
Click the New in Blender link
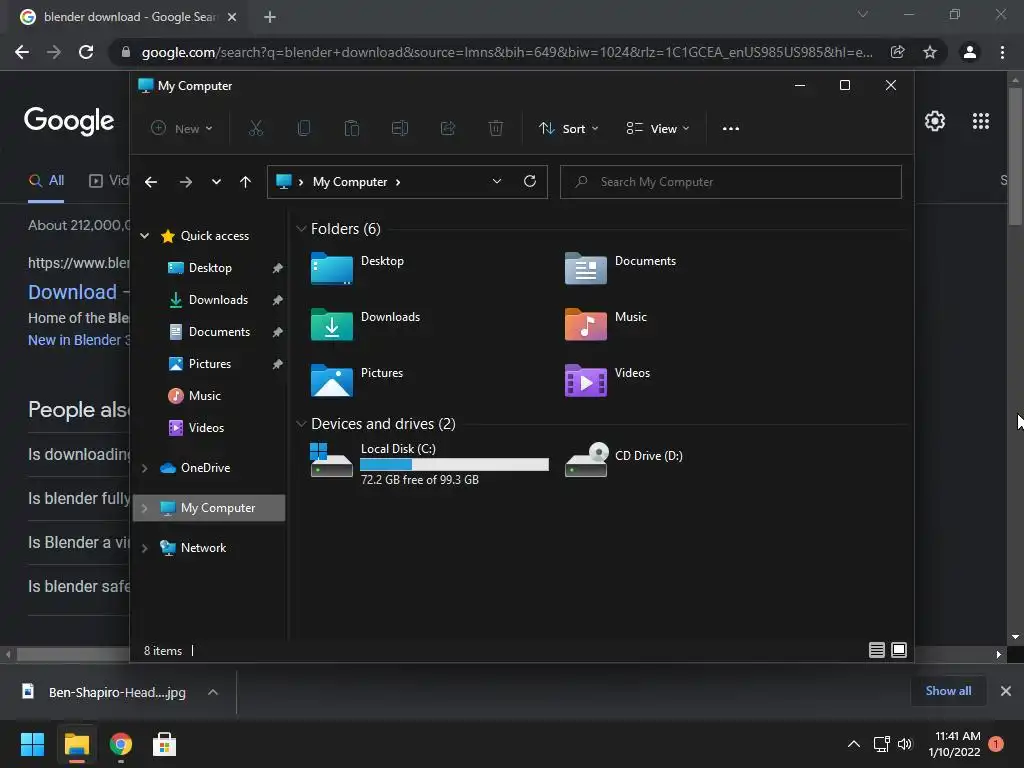(78, 340)
